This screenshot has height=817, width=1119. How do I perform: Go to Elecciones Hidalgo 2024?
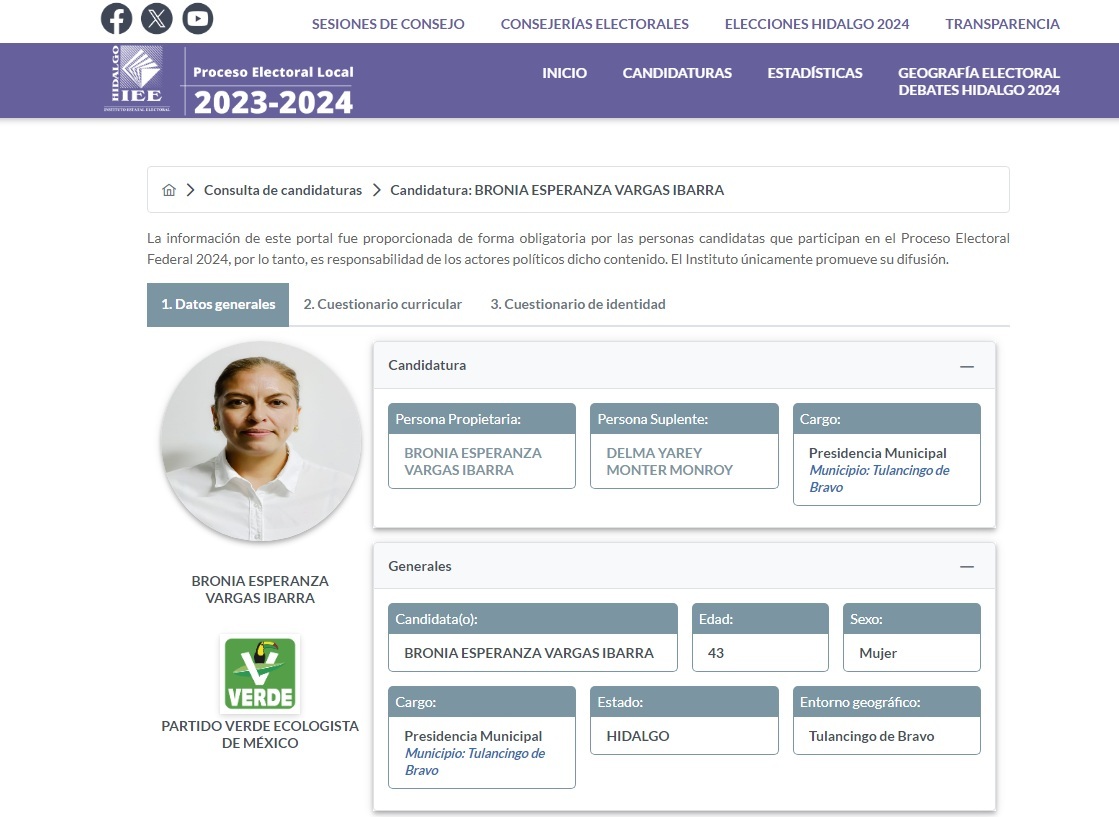click(x=816, y=24)
